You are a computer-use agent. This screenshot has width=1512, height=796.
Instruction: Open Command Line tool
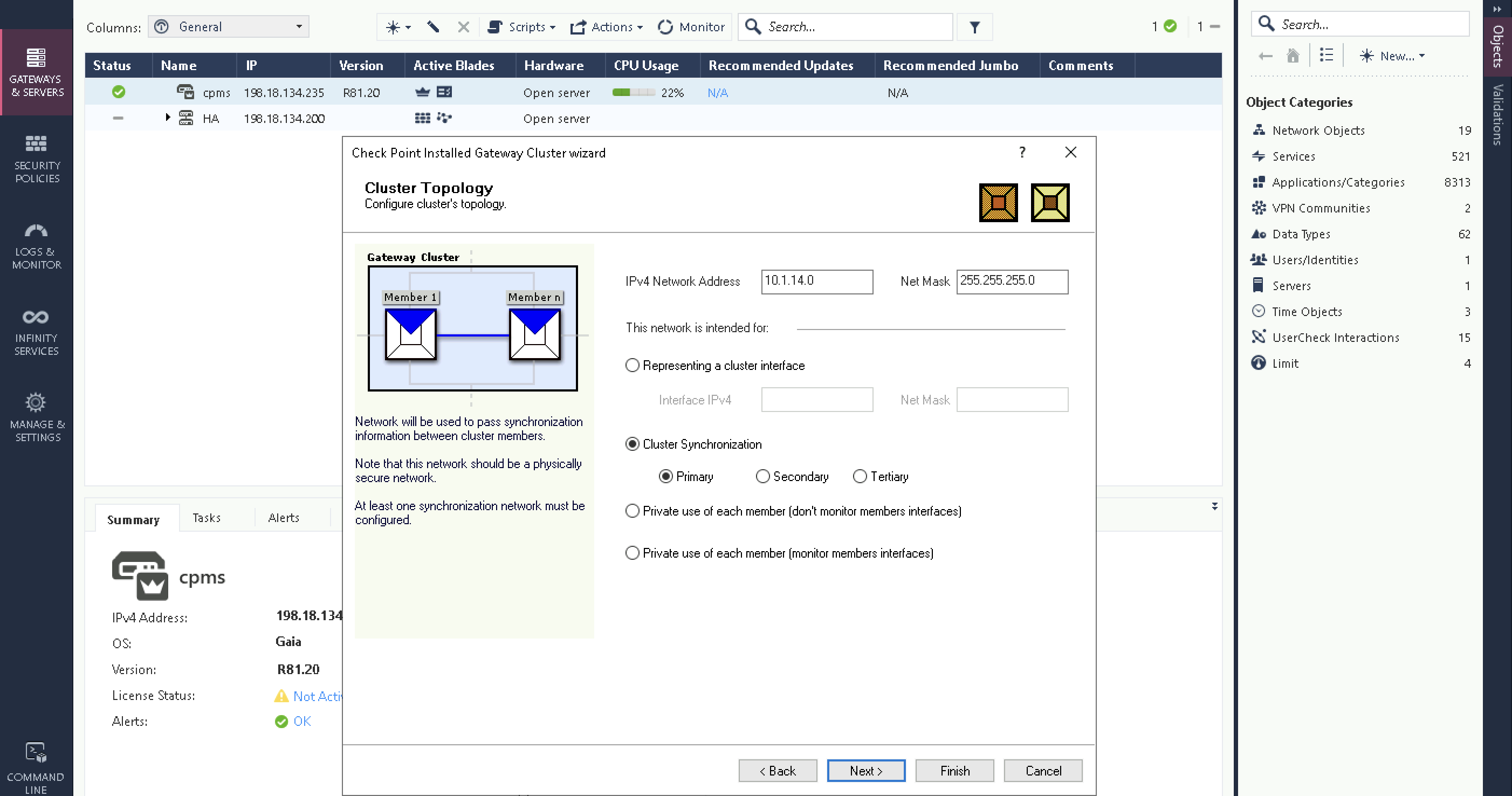(x=36, y=767)
